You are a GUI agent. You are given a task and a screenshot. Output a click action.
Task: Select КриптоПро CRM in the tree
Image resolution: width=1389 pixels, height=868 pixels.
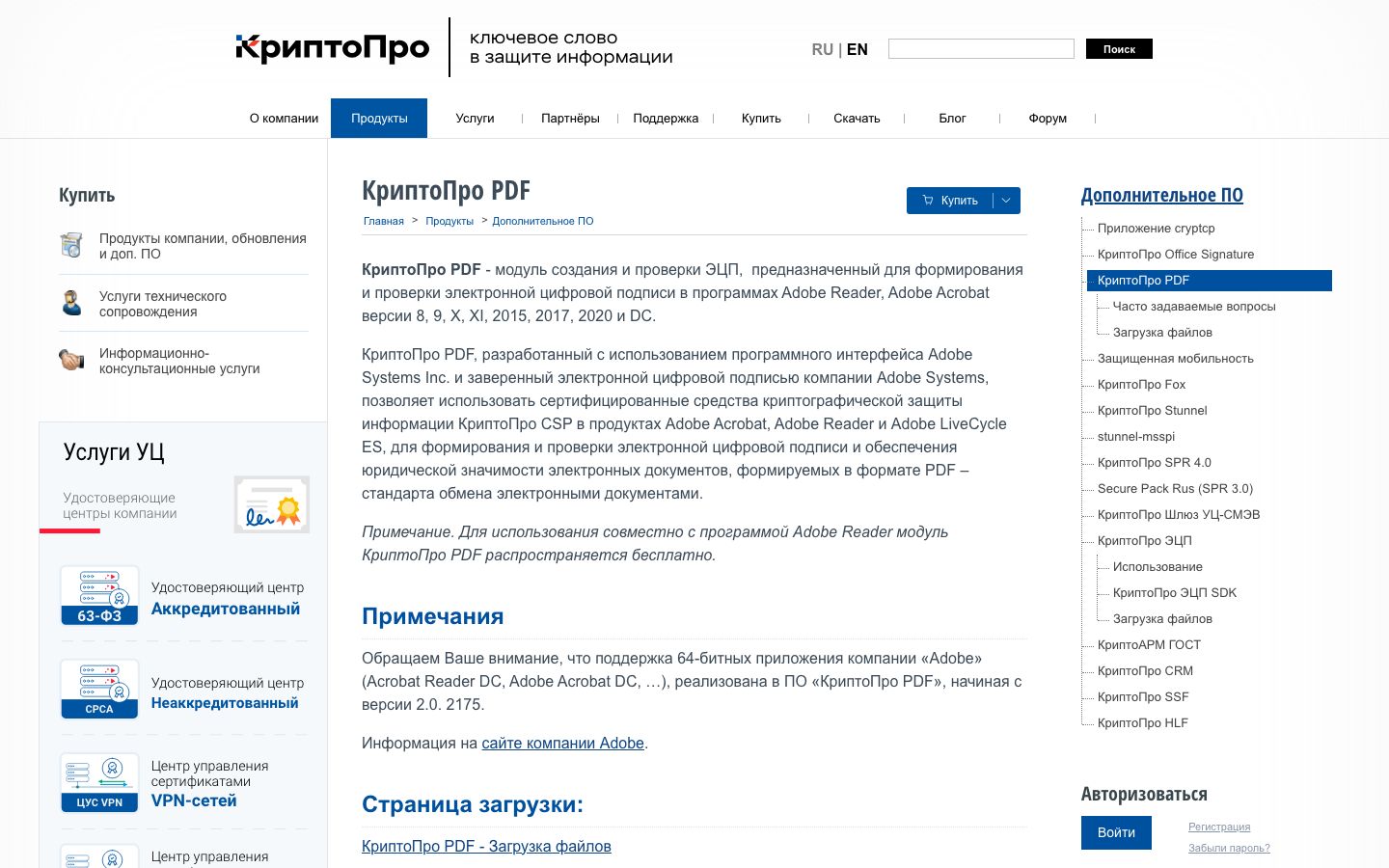tap(1145, 671)
